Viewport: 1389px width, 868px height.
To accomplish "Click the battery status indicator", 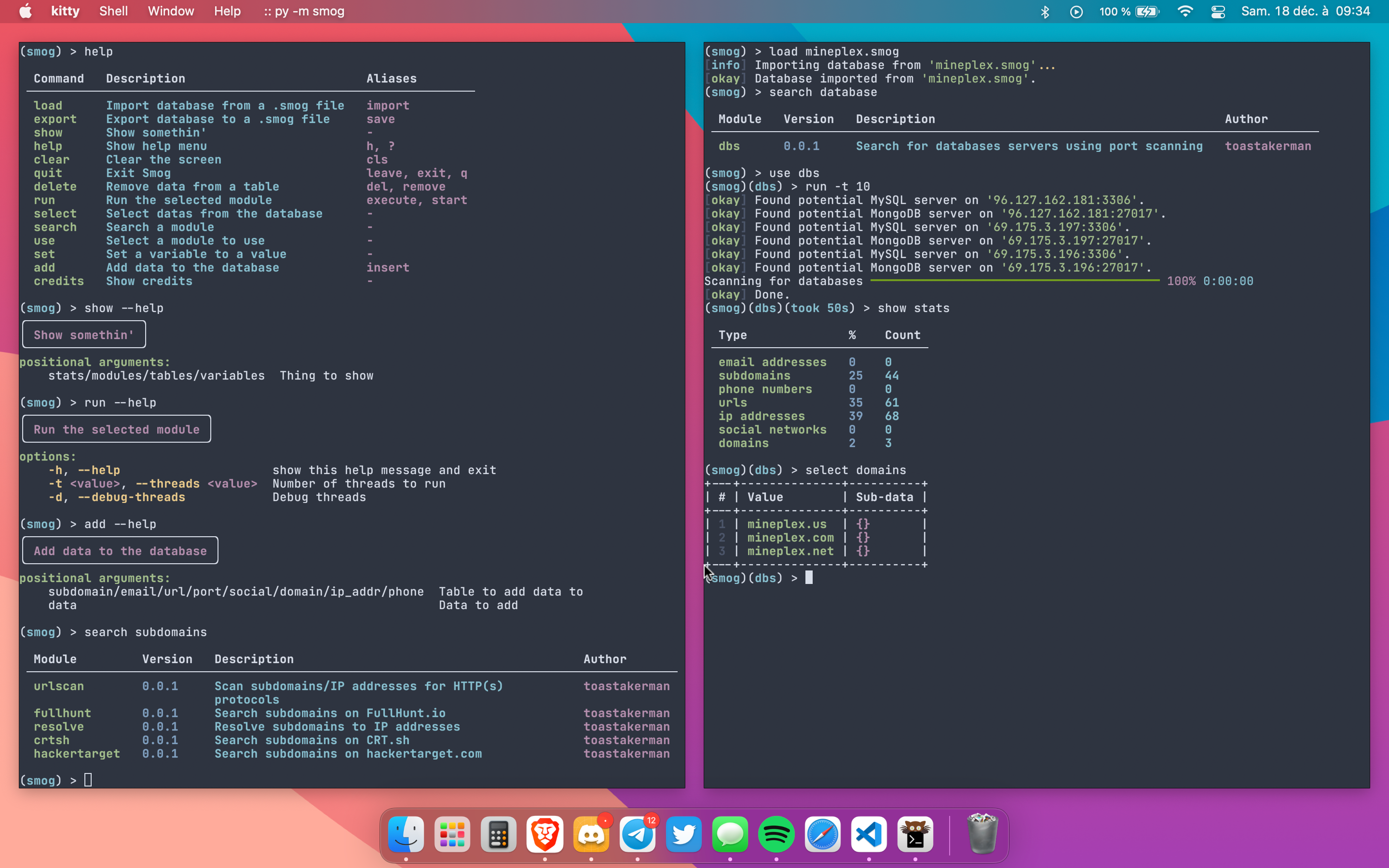I will [1129, 12].
